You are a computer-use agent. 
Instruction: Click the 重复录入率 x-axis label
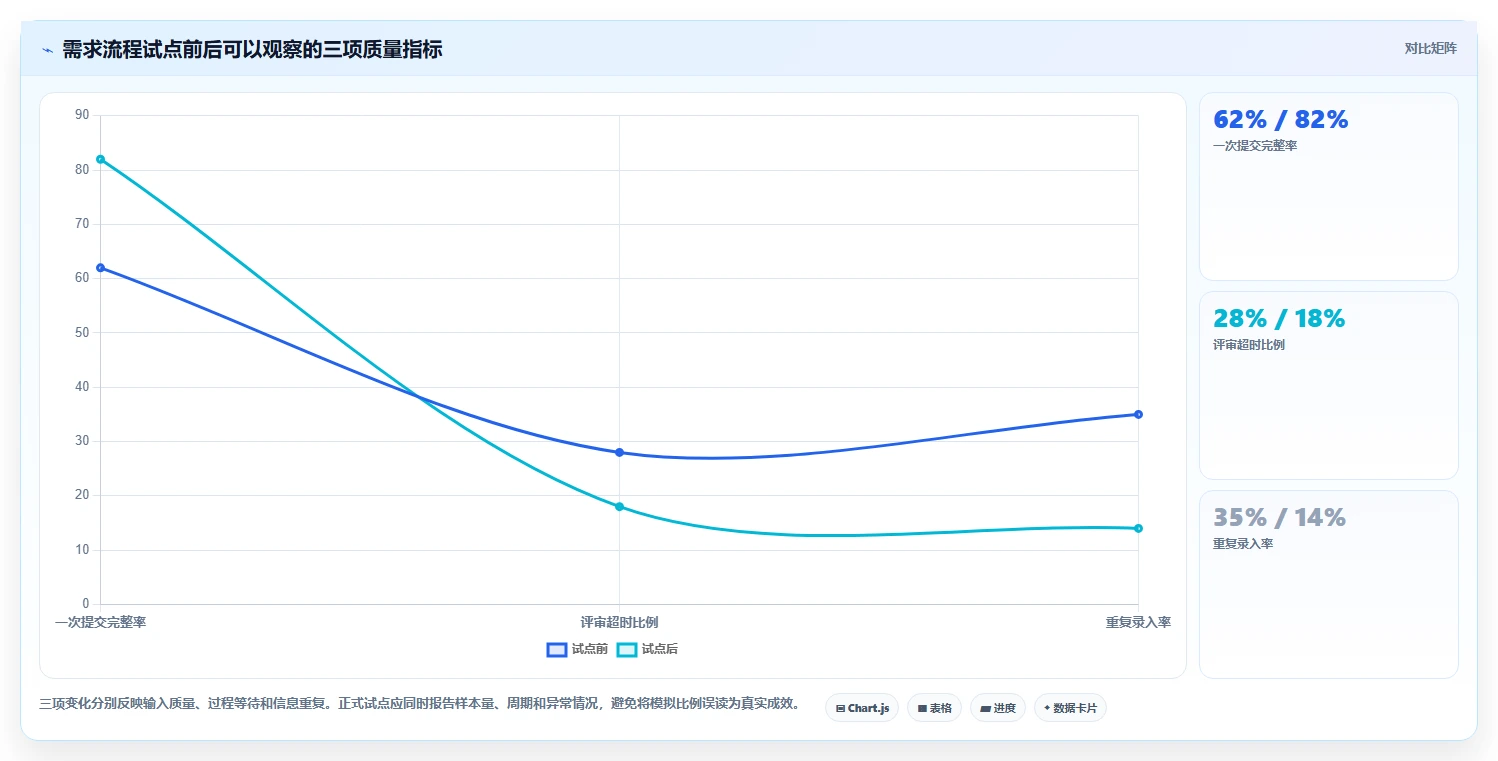tap(1138, 622)
